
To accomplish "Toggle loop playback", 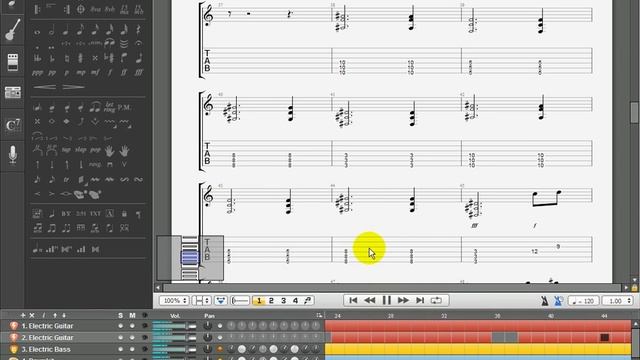I will pos(436,300).
